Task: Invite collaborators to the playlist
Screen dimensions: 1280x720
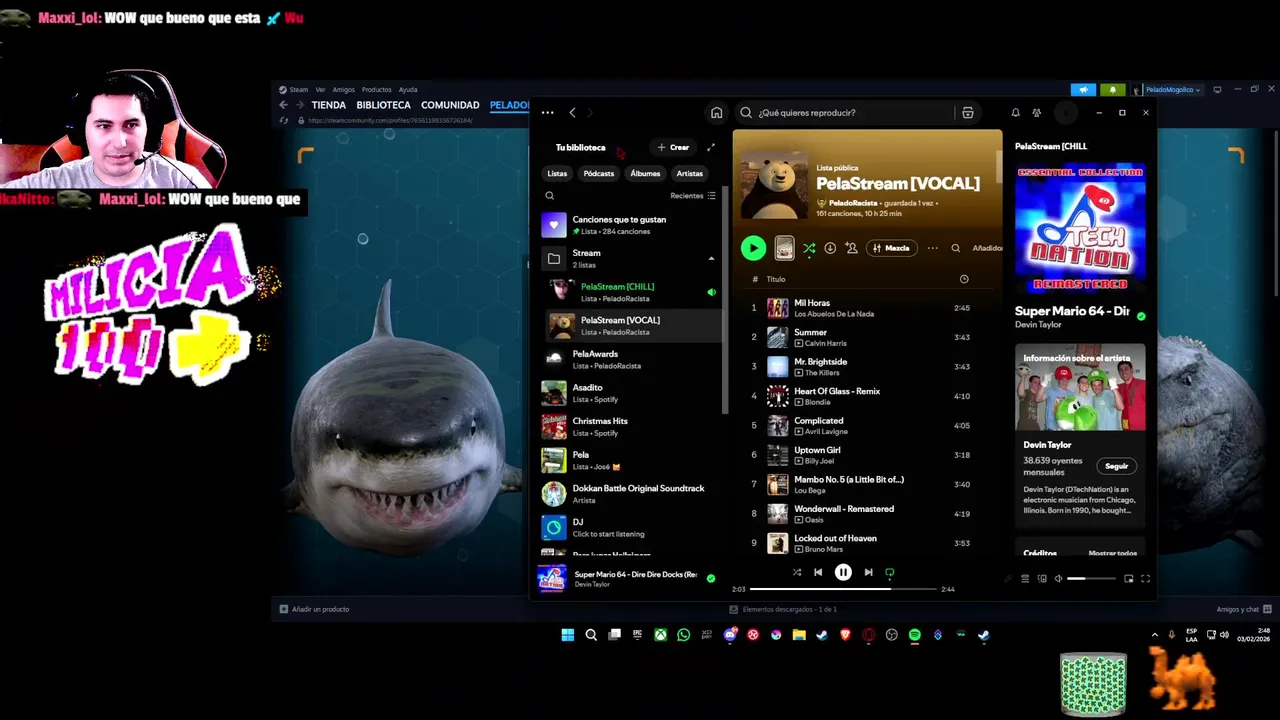Action: click(x=851, y=248)
